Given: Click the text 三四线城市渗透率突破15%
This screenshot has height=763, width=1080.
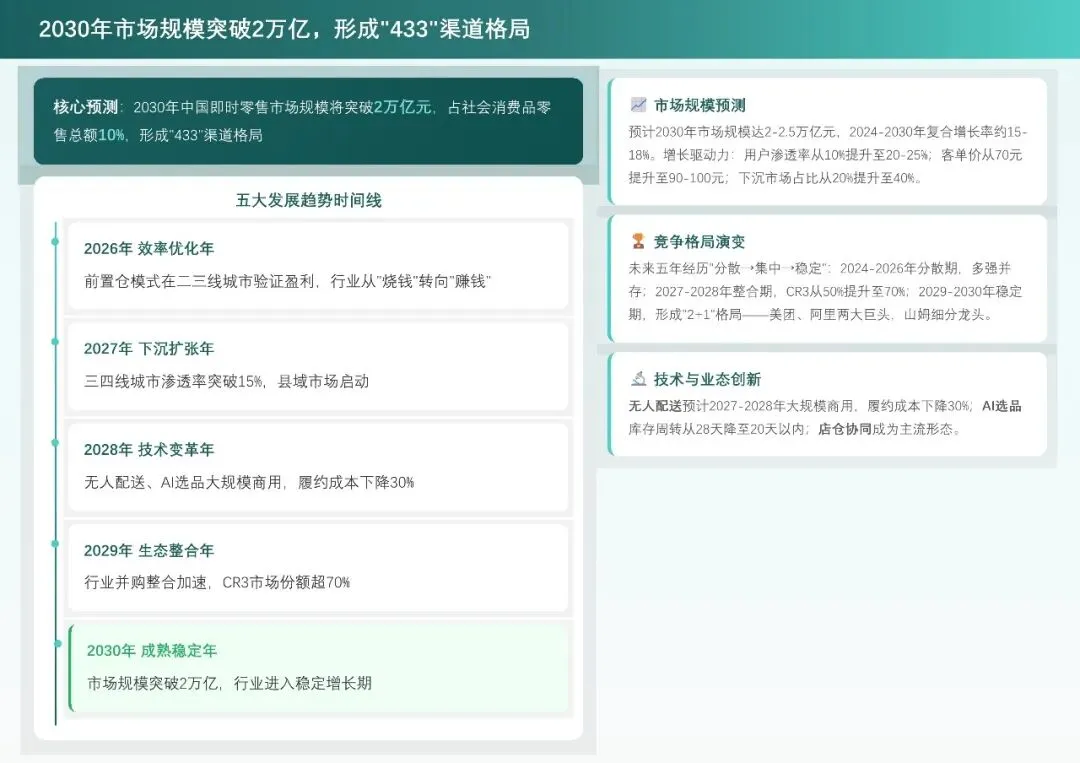Looking at the screenshot, I should click(174, 382).
